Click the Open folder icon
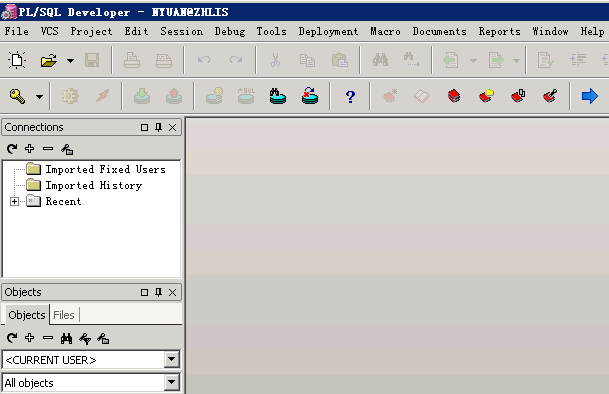Image resolution: width=609 pixels, height=394 pixels. pos(49,61)
